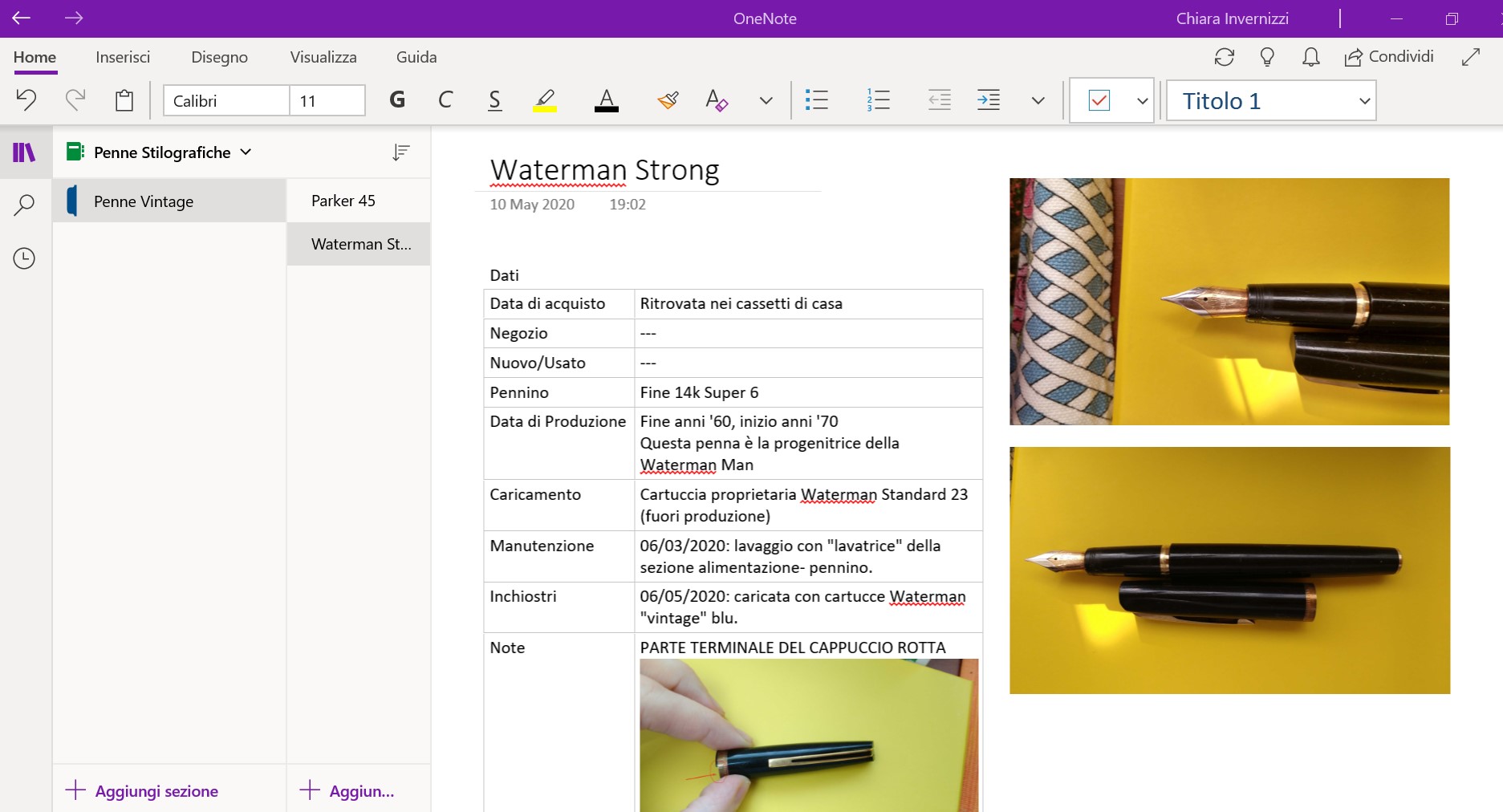Image resolution: width=1503 pixels, height=812 pixels.
Task: Open the Calibri font name box
Action: [x=226, y=101]
